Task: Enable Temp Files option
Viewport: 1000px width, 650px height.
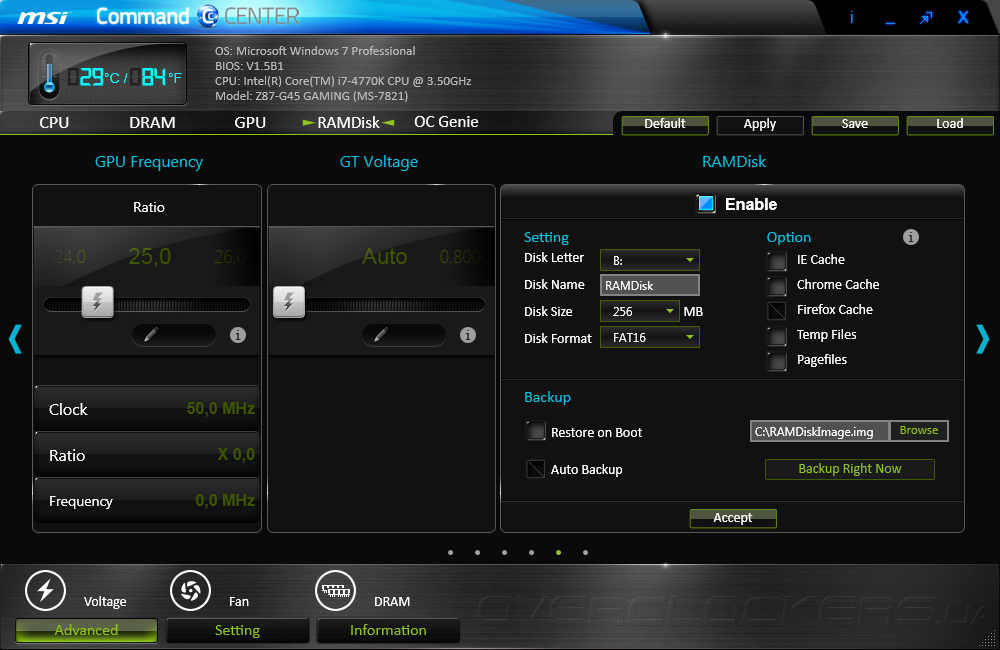Action: [777, 335]
